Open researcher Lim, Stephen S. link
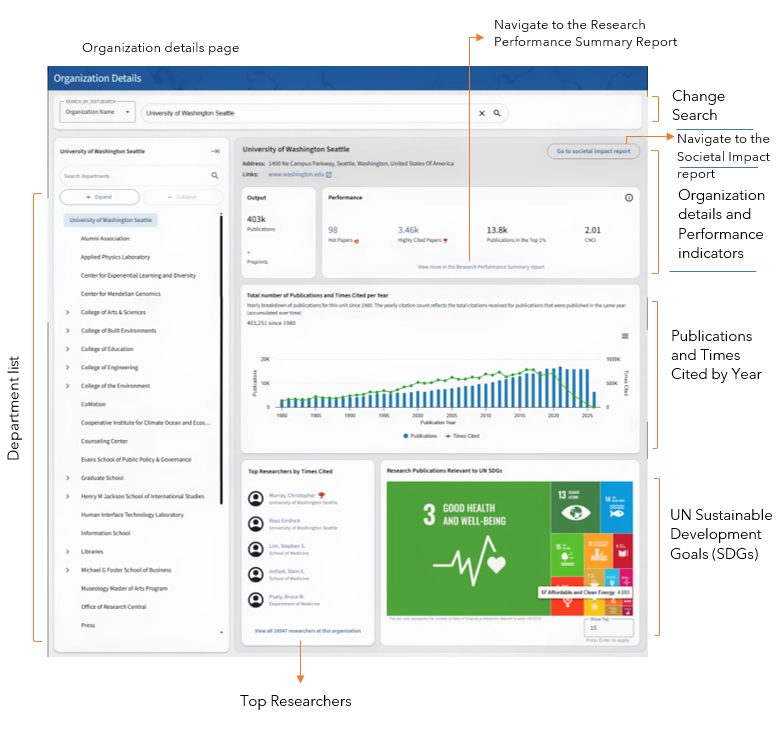 click(287, 546)
